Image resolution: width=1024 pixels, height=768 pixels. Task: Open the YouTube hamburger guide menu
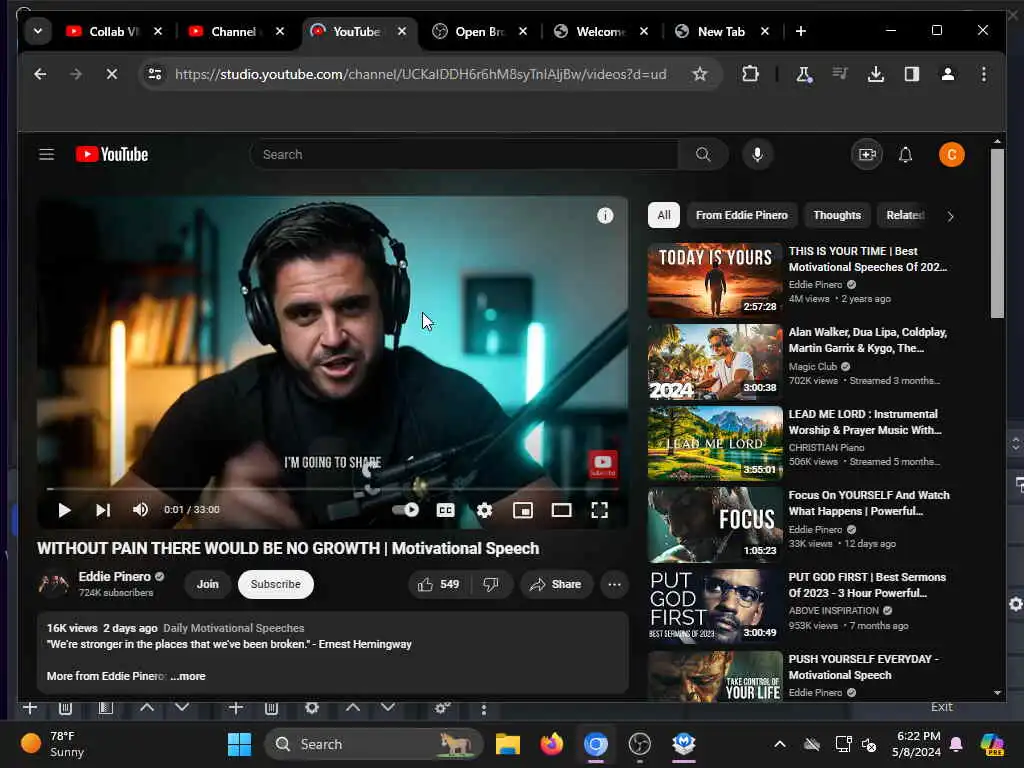[46, 155]
